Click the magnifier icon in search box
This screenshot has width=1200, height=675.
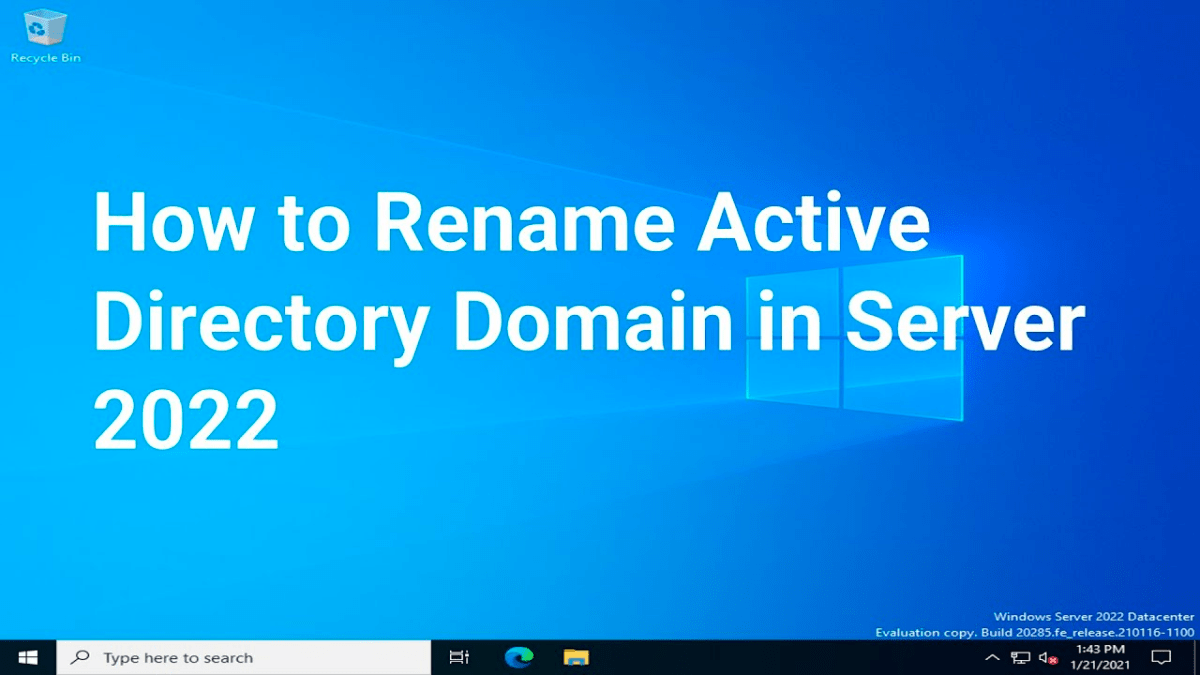(x=81, y=657)
